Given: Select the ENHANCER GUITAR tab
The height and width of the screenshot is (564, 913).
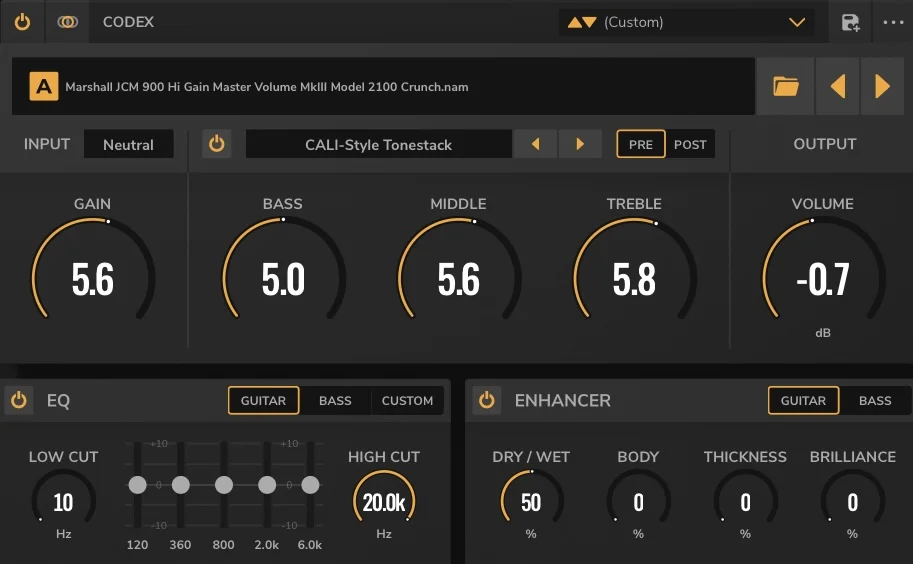Looking at the screenshot, I should (804, 400).
